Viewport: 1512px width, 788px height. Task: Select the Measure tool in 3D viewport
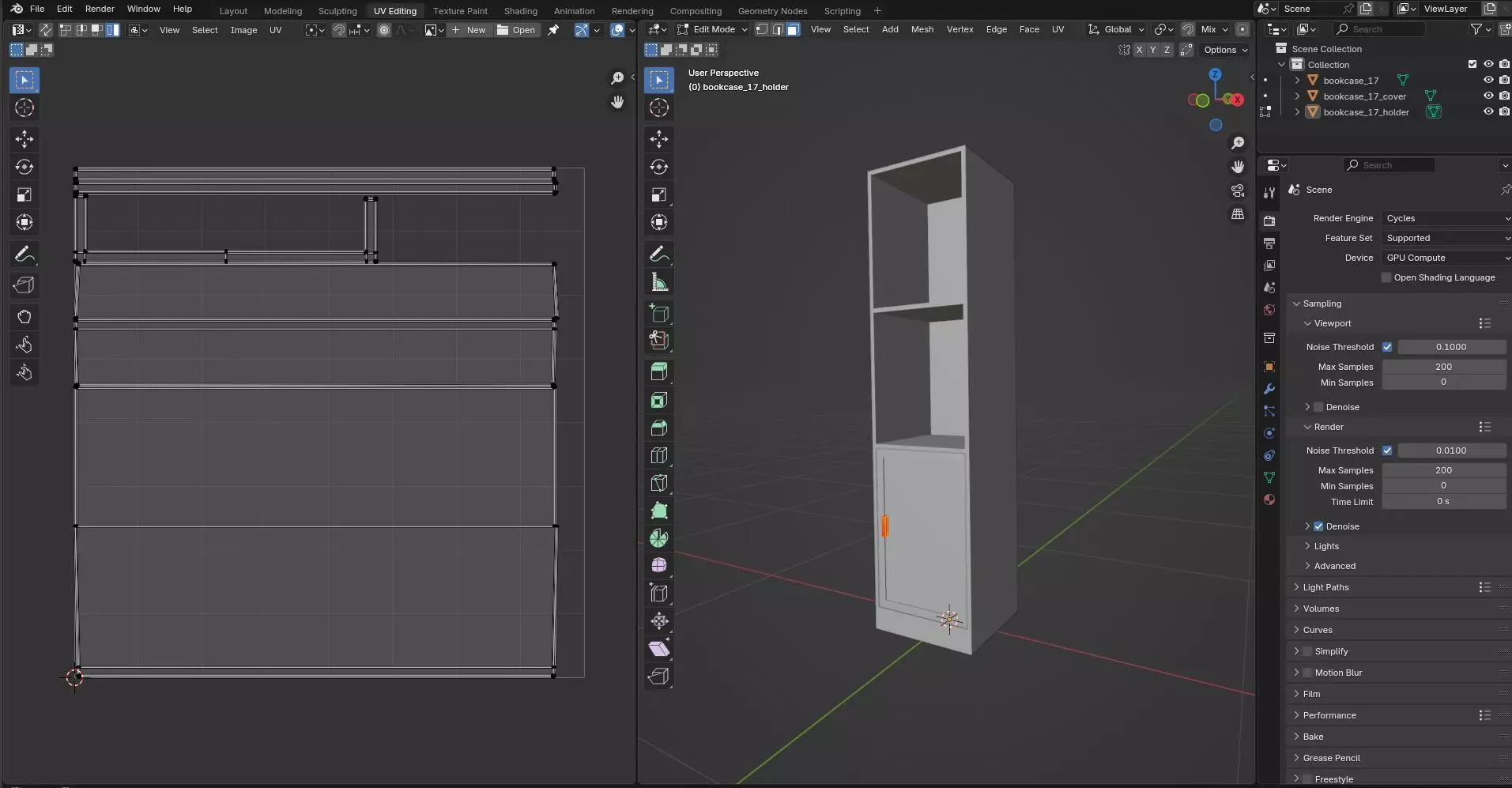[659, 282]
